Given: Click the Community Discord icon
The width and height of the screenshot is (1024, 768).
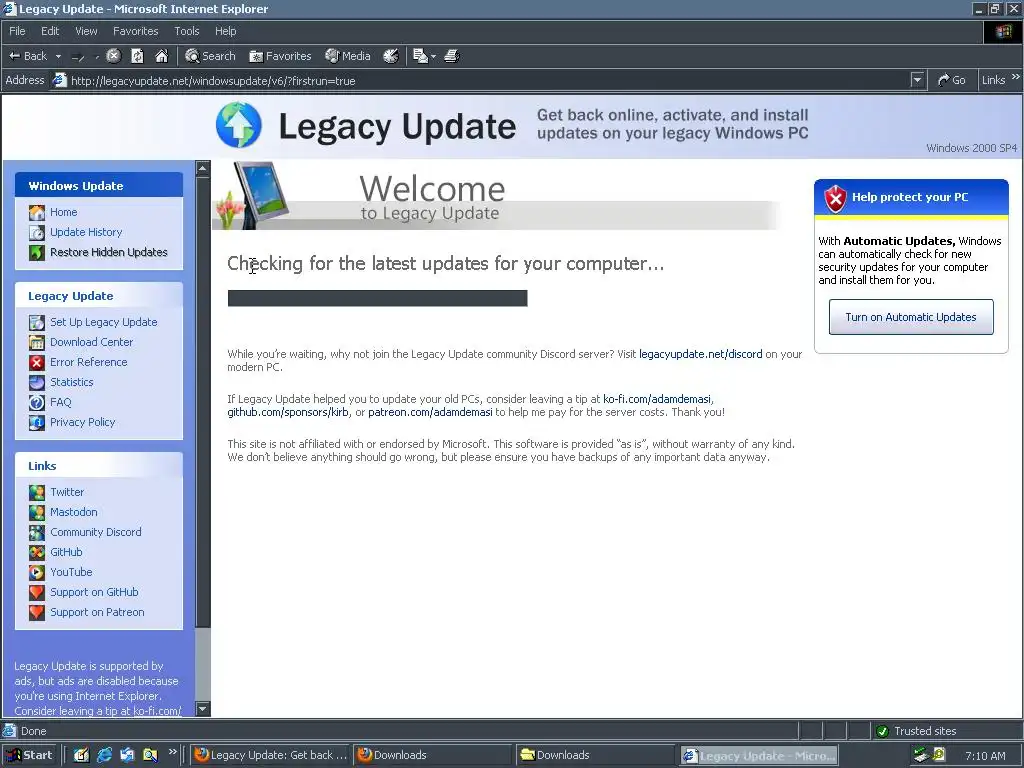Looking at the screenshot, I should click(x=37, y=532).
